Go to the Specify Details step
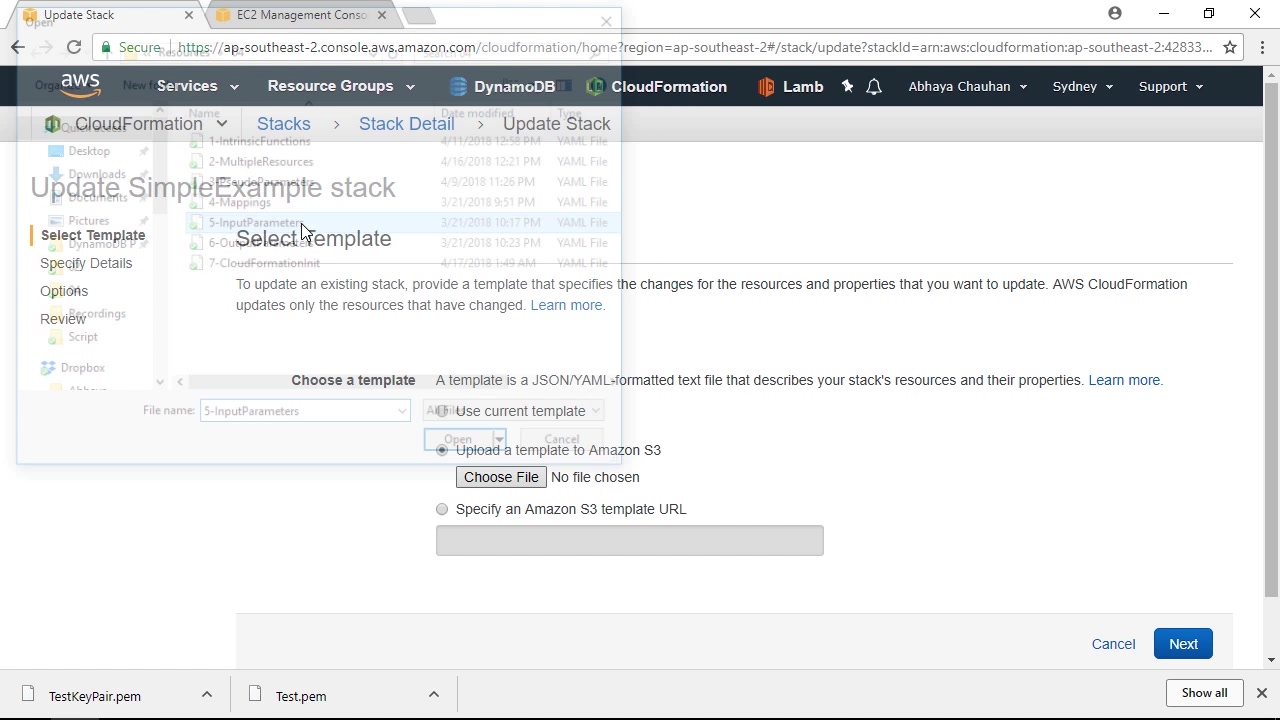This screenshot has width=1280, height=720. (x=86, y=263)
